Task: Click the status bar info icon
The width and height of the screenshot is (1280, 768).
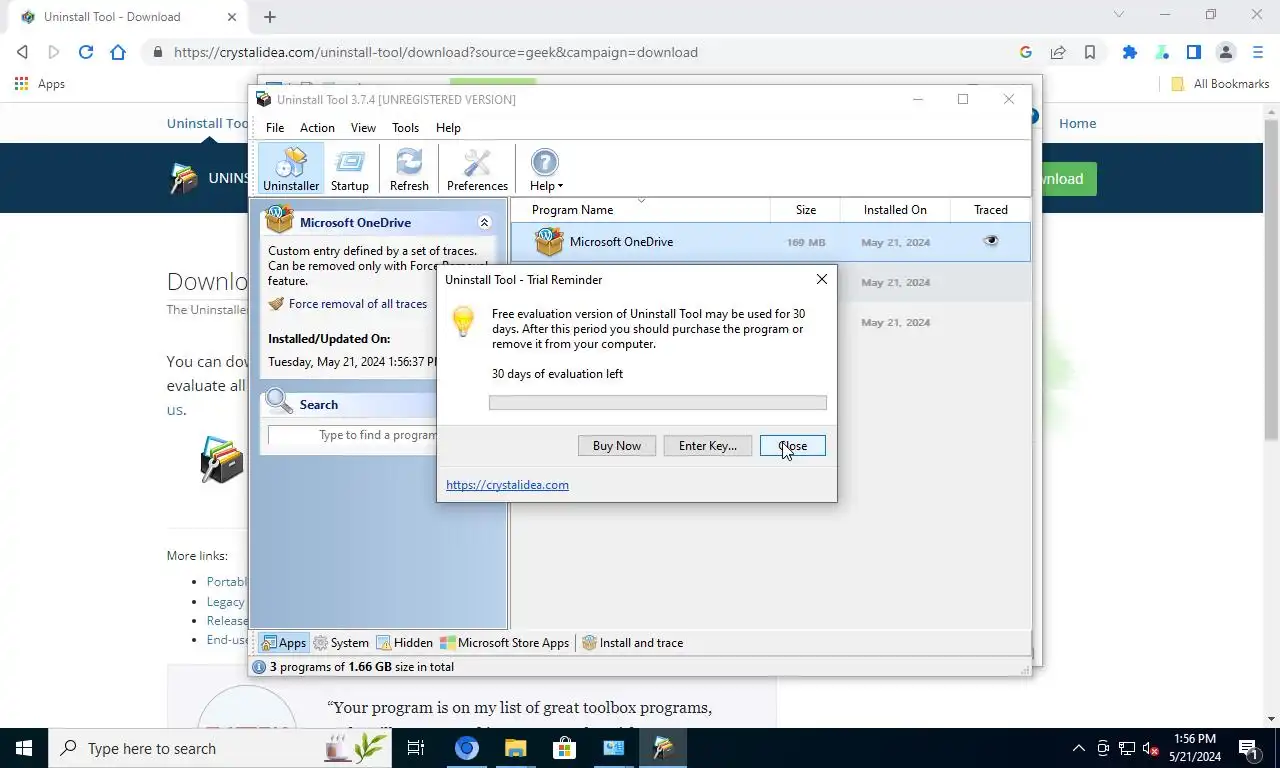Action: pyautogui.click(x=259, y=667)
